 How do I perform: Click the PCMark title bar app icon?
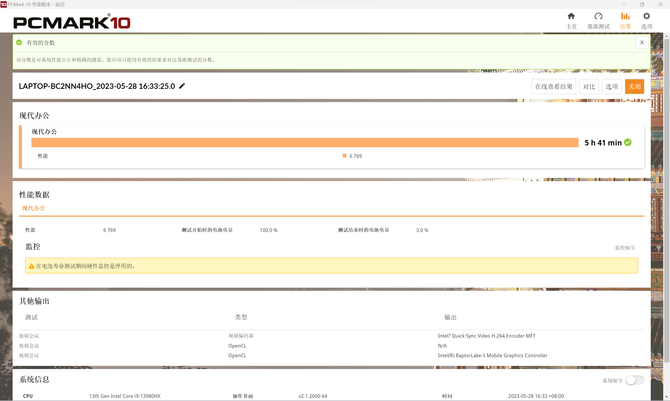4,4
